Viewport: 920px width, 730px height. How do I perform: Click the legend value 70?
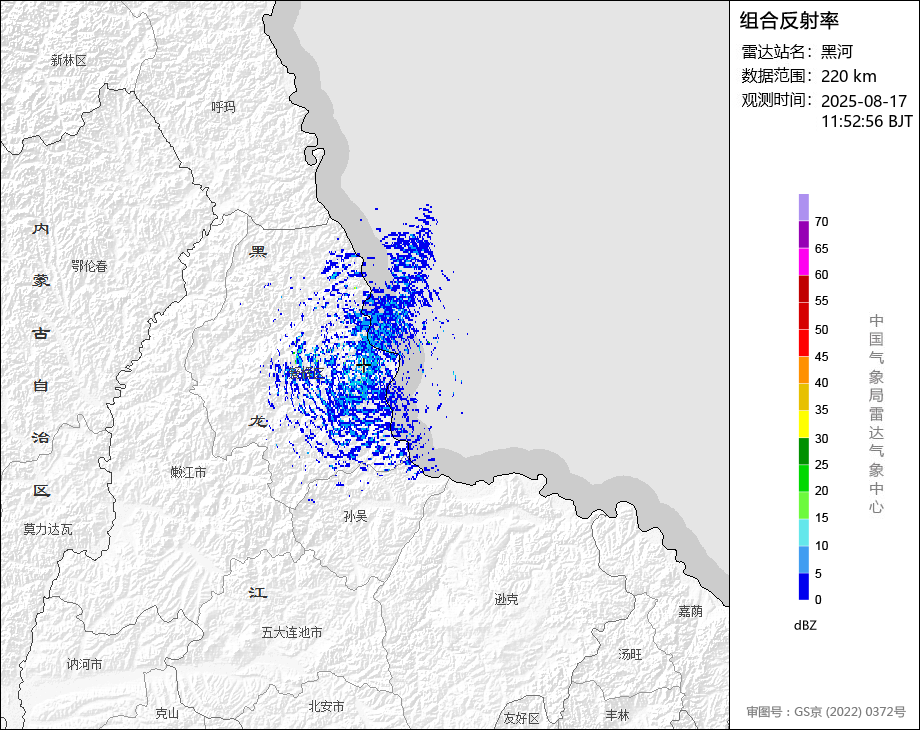click(821, 222)
